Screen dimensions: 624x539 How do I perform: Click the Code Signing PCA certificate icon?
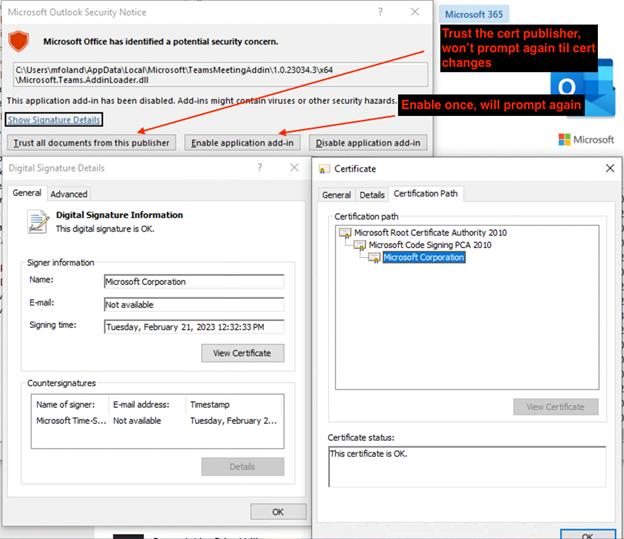[359, 245]
